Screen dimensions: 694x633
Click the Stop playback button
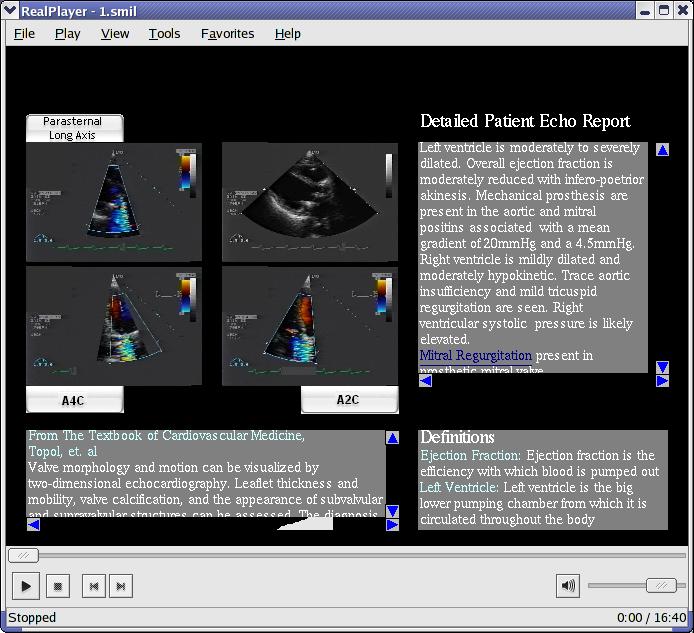pos(58,586)
